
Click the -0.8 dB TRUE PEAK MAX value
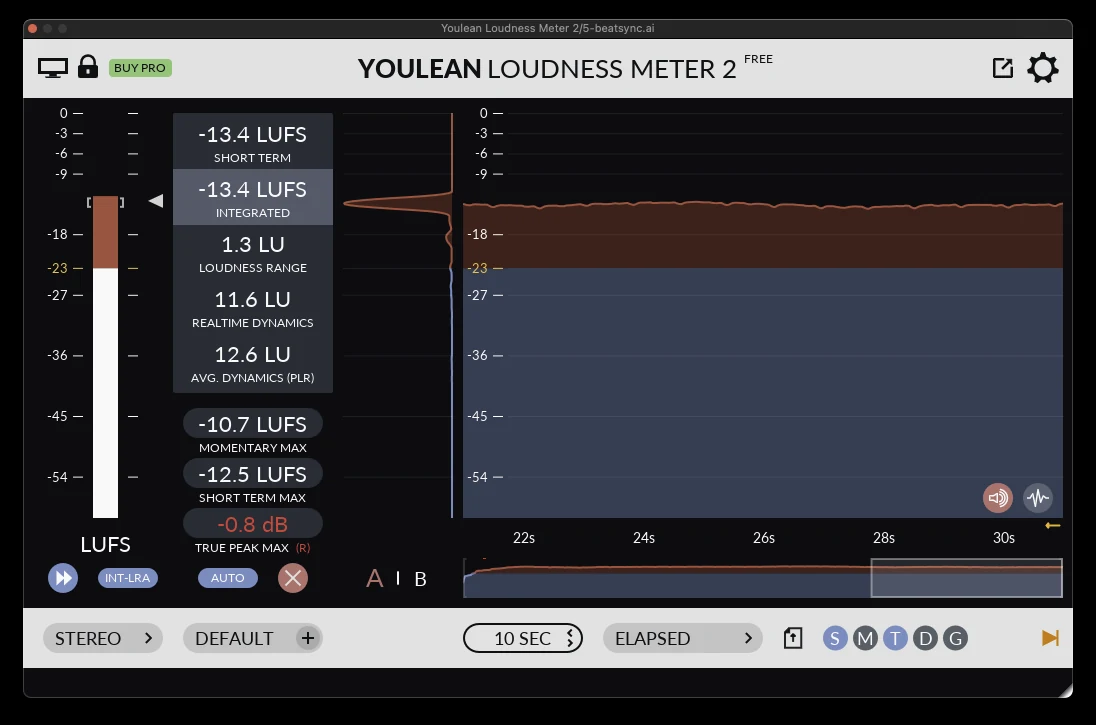[252, 524]
